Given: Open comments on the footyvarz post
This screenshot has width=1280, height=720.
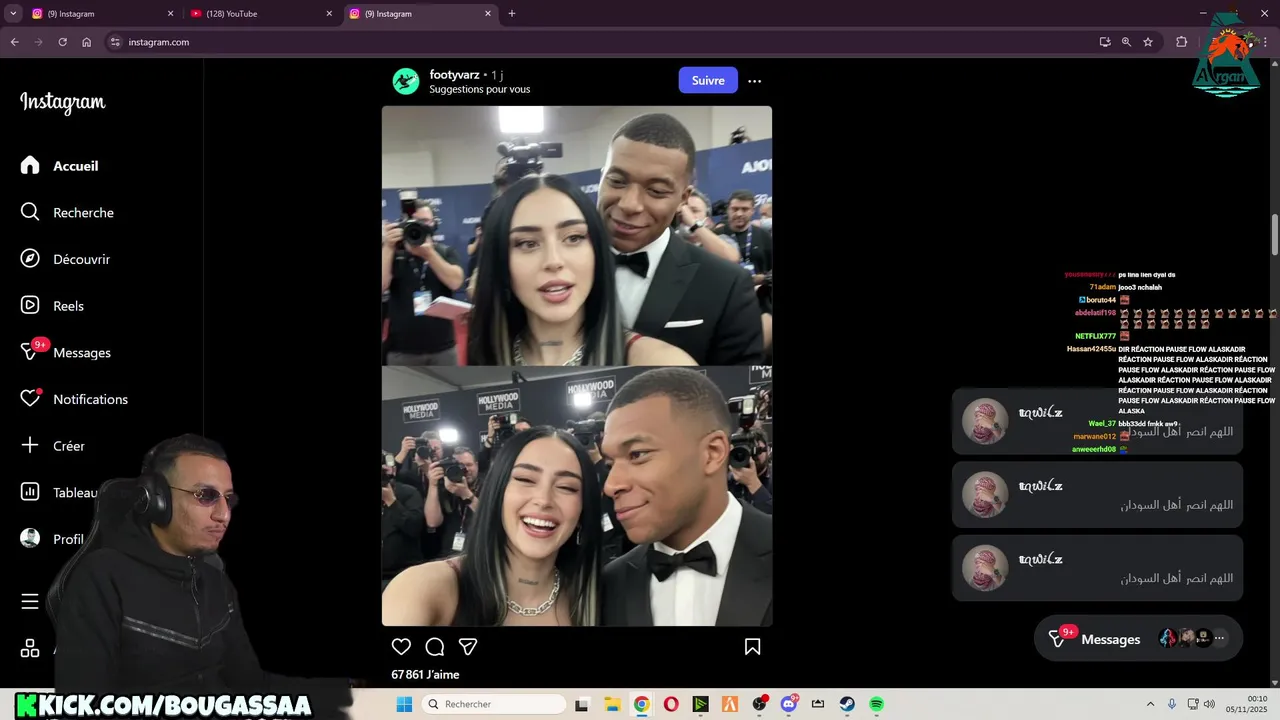Looking at the screenshot, I should click(435, 647).
